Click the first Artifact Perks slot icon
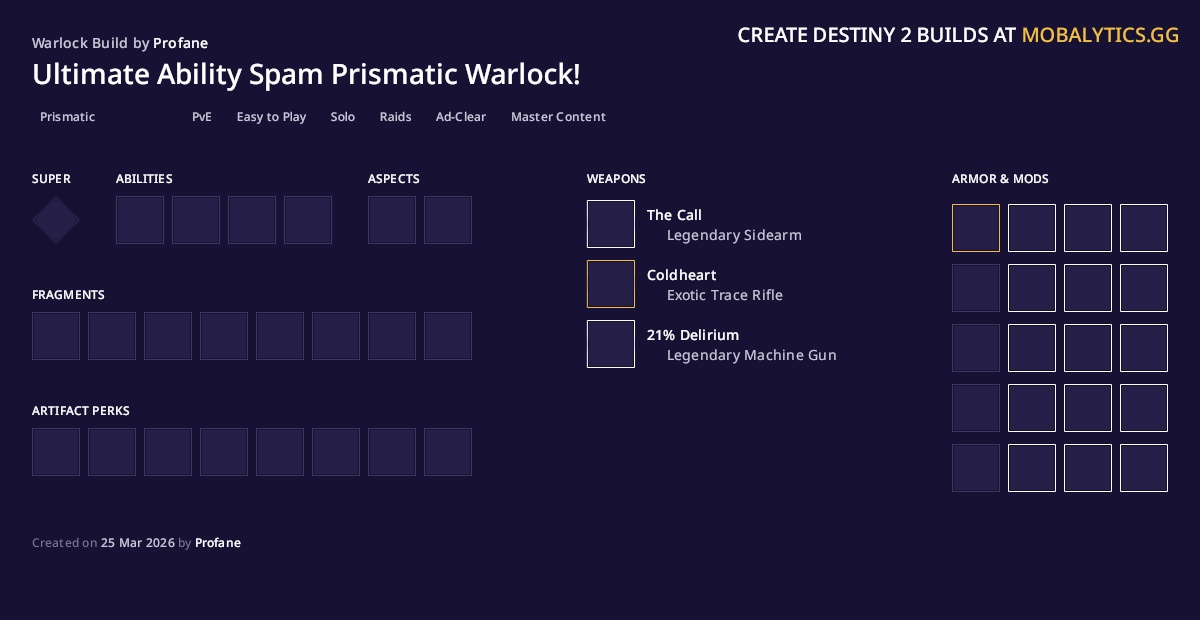Screen dimensions: 1200x620 click(56, 452)
